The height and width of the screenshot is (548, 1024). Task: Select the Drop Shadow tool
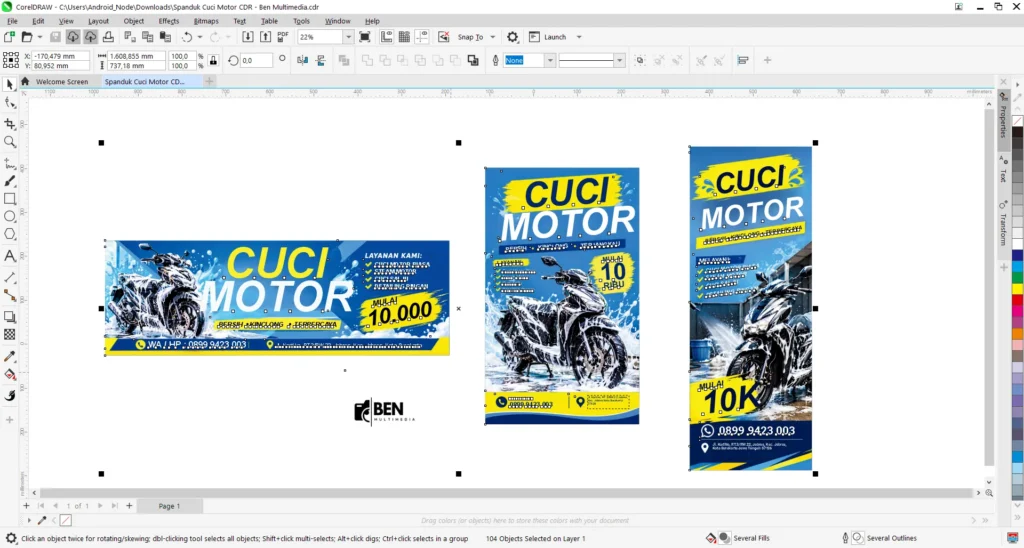tap(10, 317)
